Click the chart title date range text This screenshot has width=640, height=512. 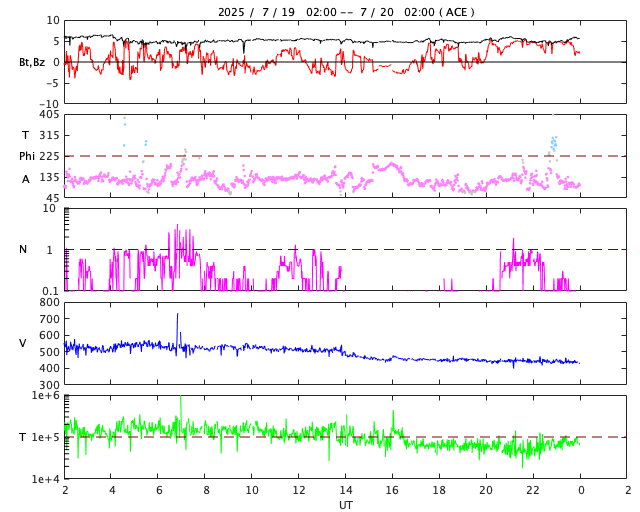346,12
